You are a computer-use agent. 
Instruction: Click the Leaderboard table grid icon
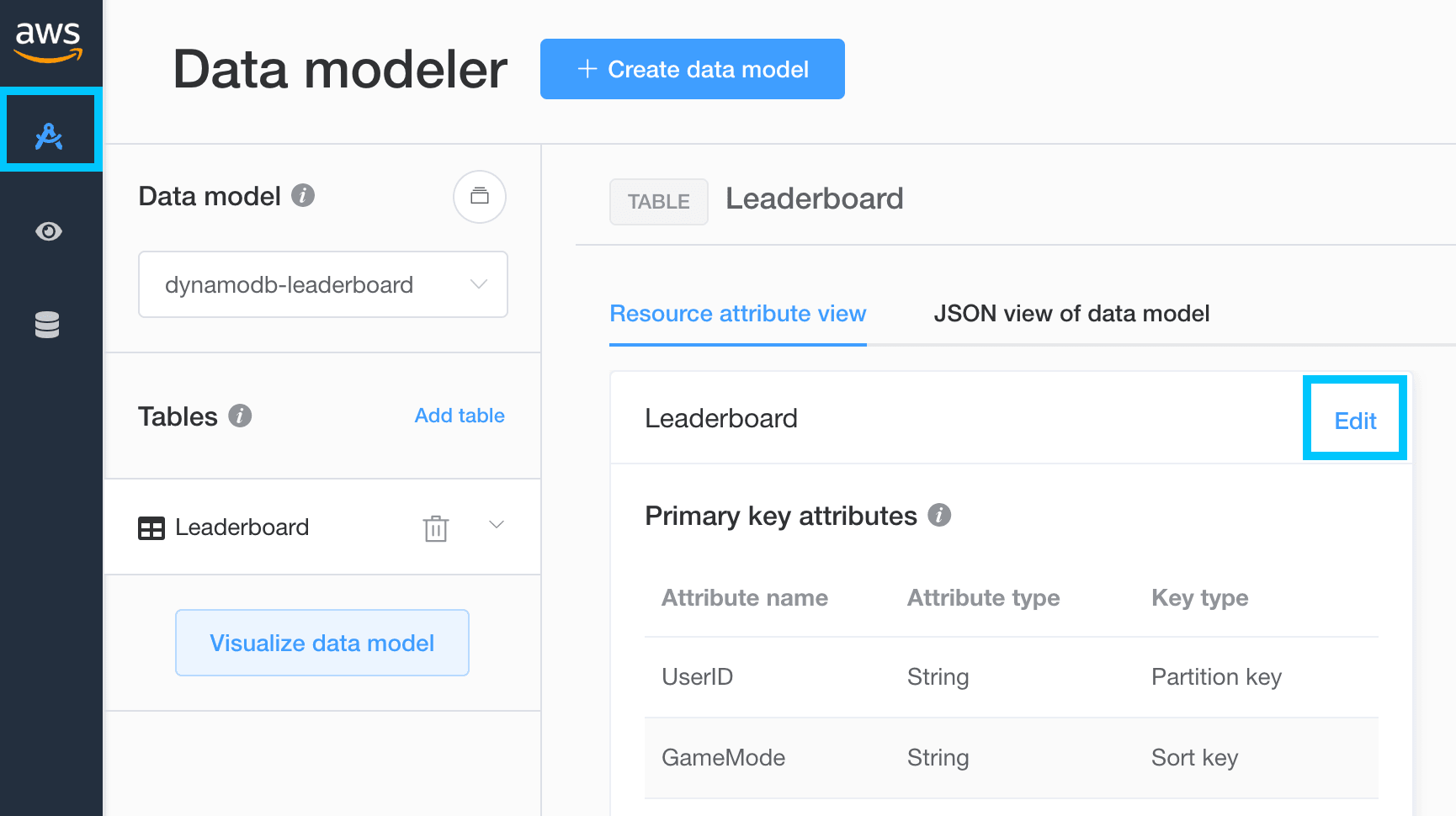pyautogui.click(x=151, y=528)
